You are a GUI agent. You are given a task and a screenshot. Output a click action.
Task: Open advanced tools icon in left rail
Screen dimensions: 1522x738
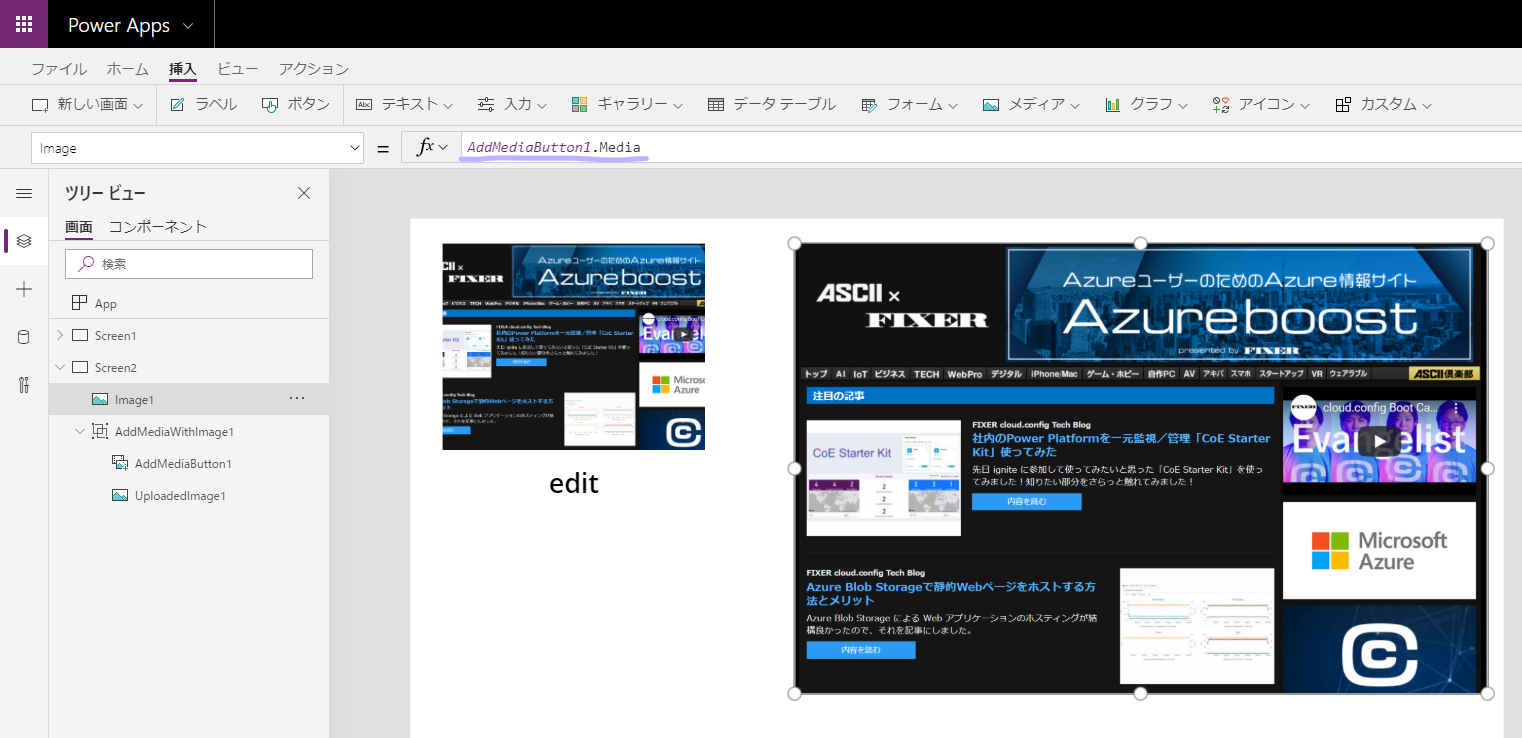pyautogui.click(x=24, y=385)
